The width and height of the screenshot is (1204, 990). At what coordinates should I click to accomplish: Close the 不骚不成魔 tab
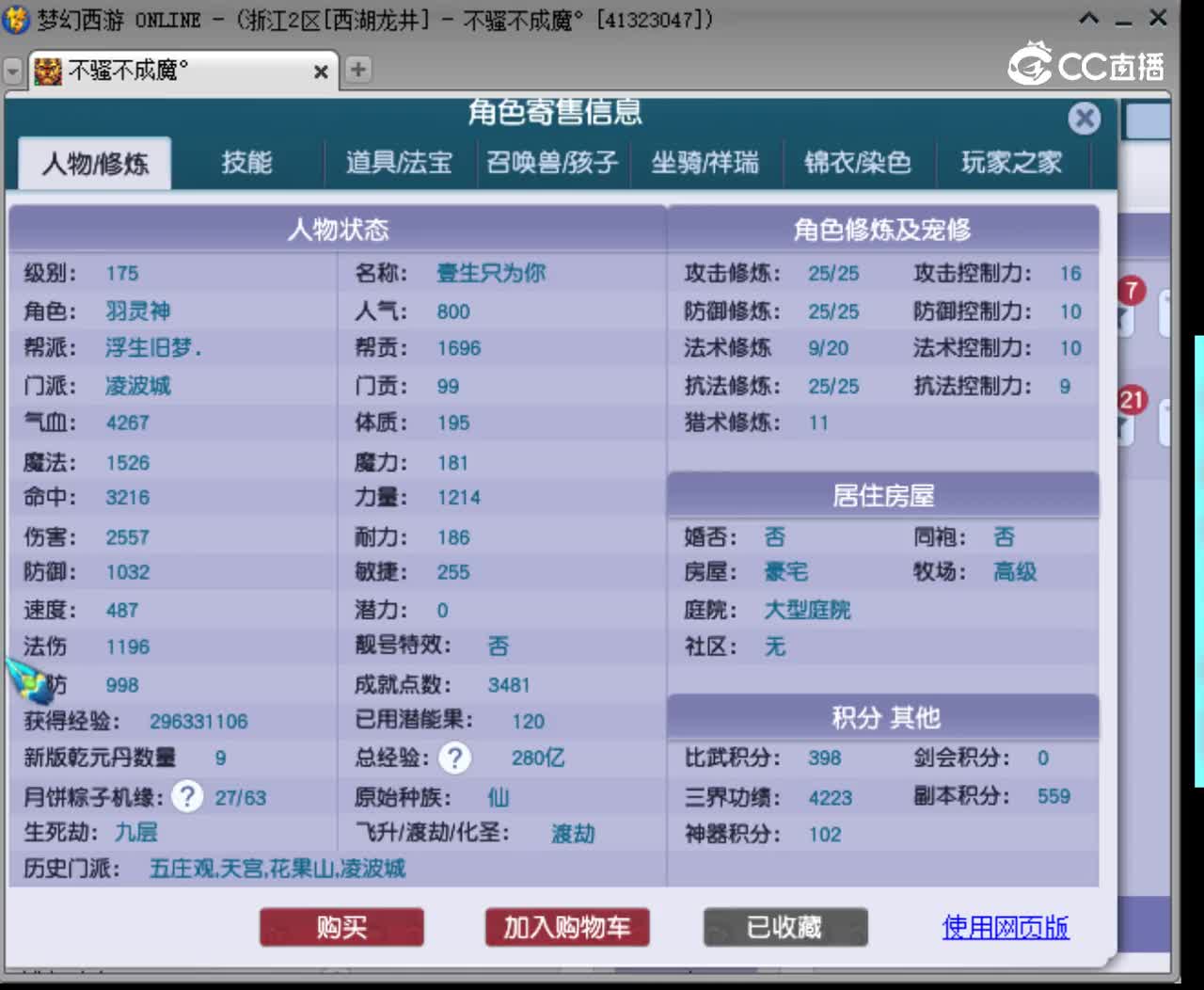pos(321,72)
